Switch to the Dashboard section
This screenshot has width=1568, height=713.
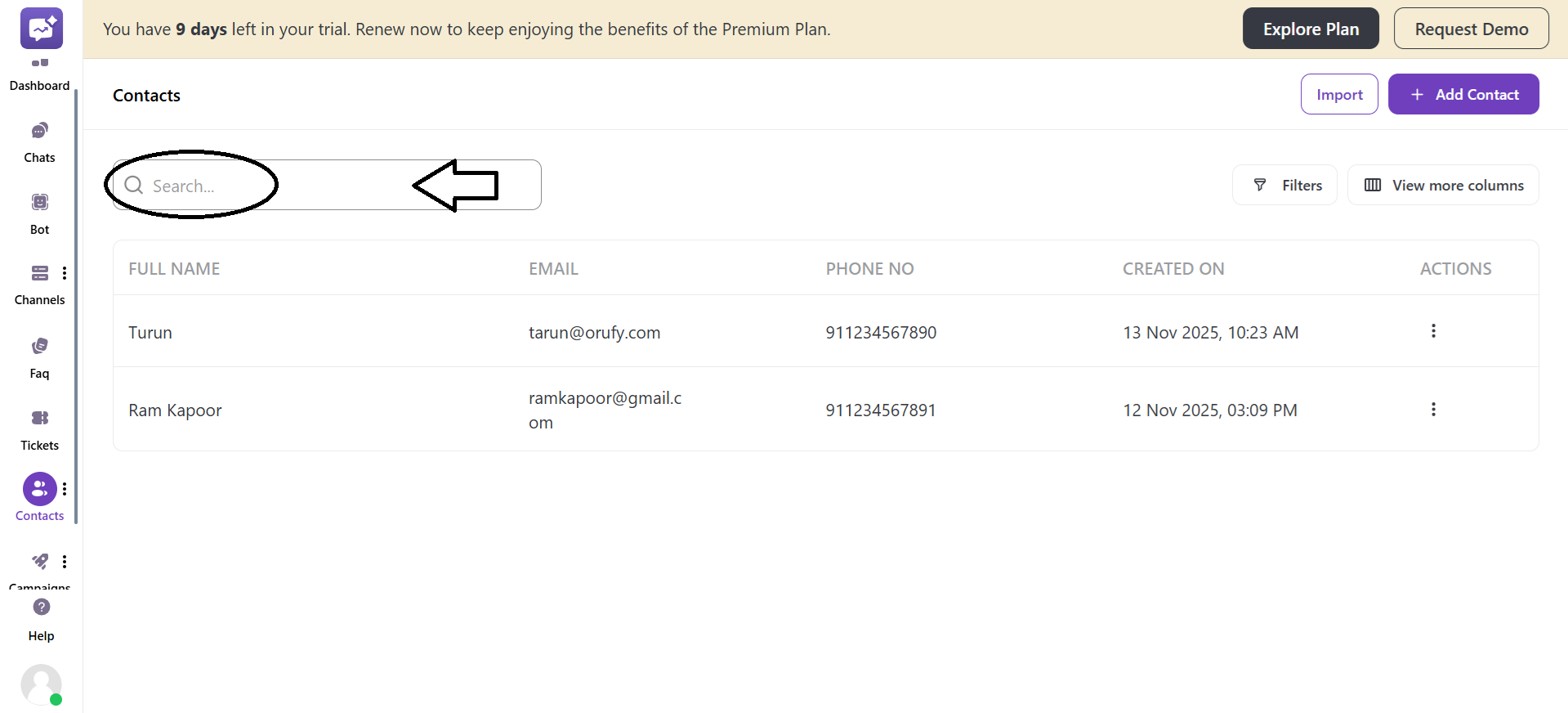[39, 70]
